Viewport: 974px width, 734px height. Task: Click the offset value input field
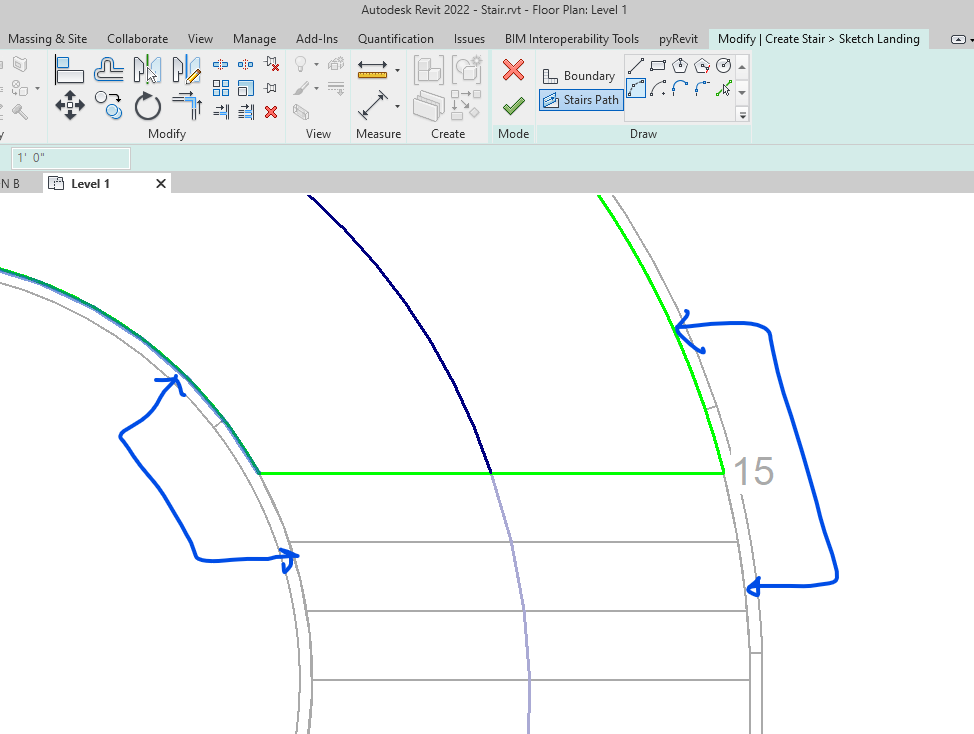(x=70, y=157)
